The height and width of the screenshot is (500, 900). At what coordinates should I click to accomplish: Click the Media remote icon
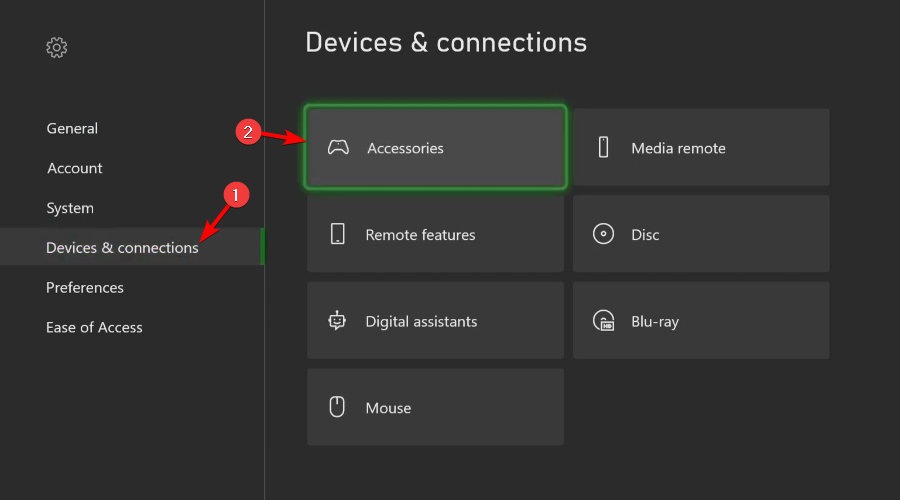pos(603,148)
